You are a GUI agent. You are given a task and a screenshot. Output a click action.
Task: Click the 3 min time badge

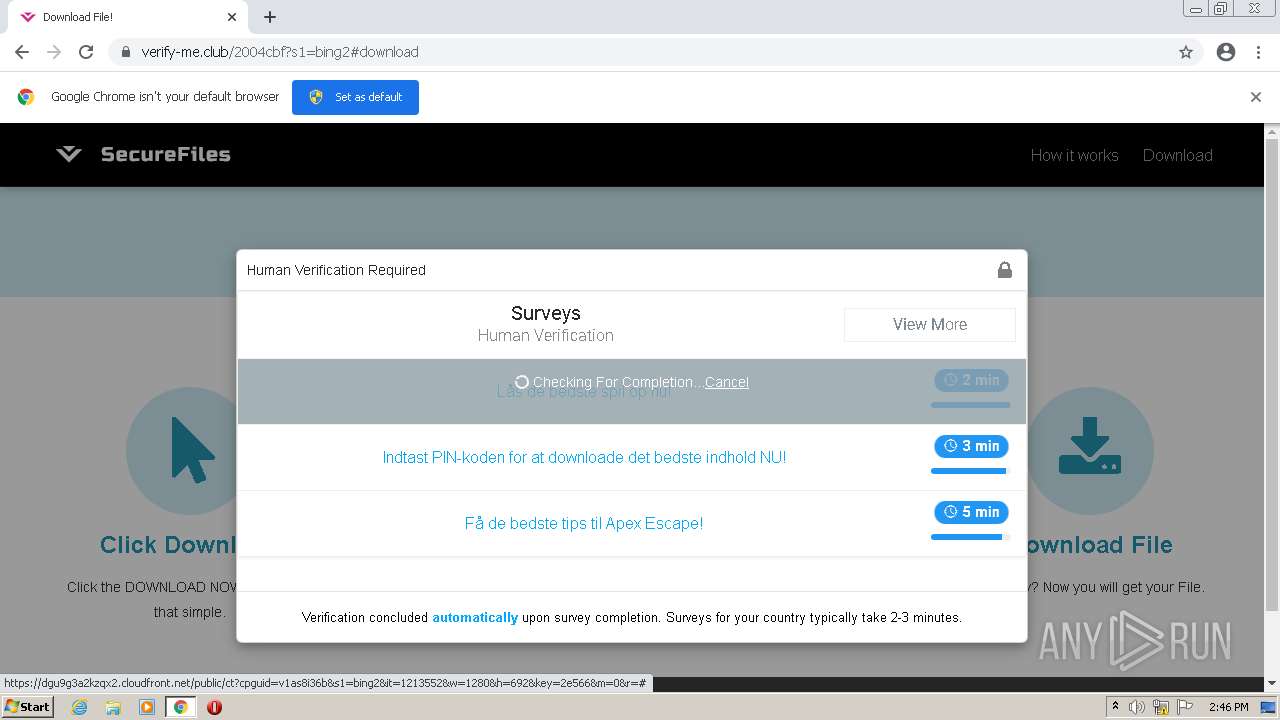coord(971,446)
